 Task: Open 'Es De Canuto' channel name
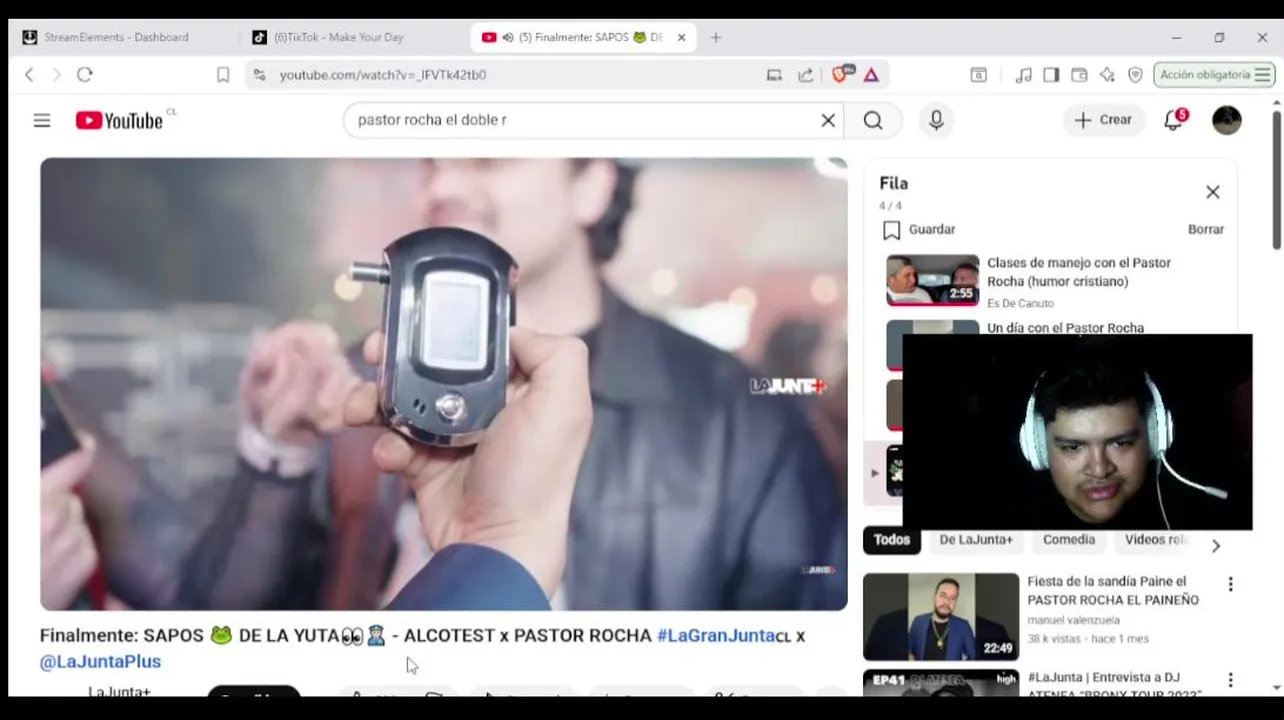point(1020,303)
